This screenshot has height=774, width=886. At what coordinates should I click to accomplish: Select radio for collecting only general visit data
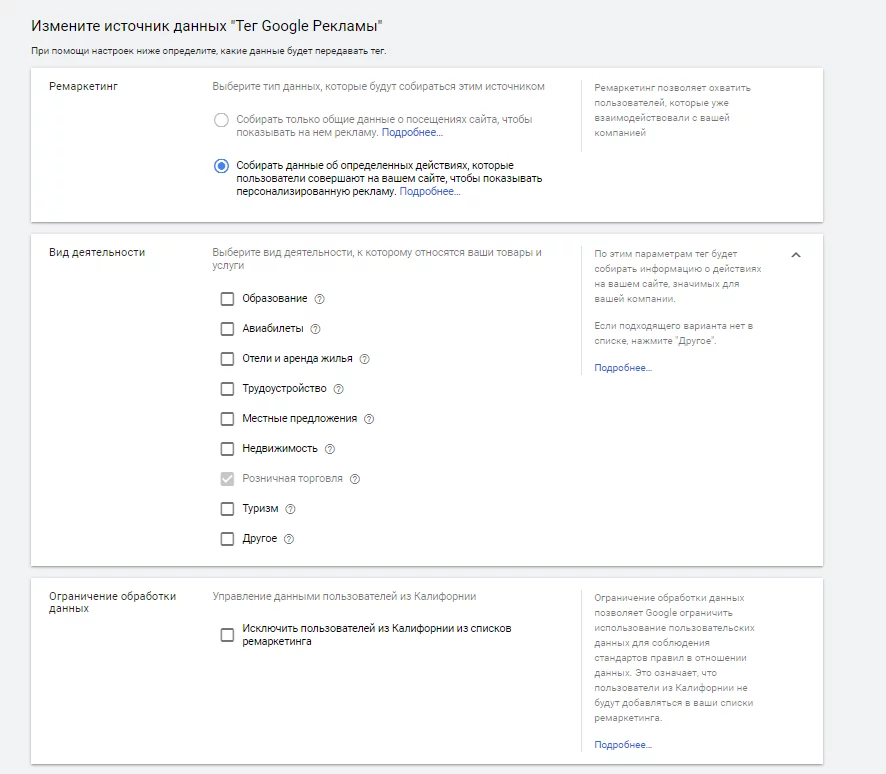coord(222,120)
